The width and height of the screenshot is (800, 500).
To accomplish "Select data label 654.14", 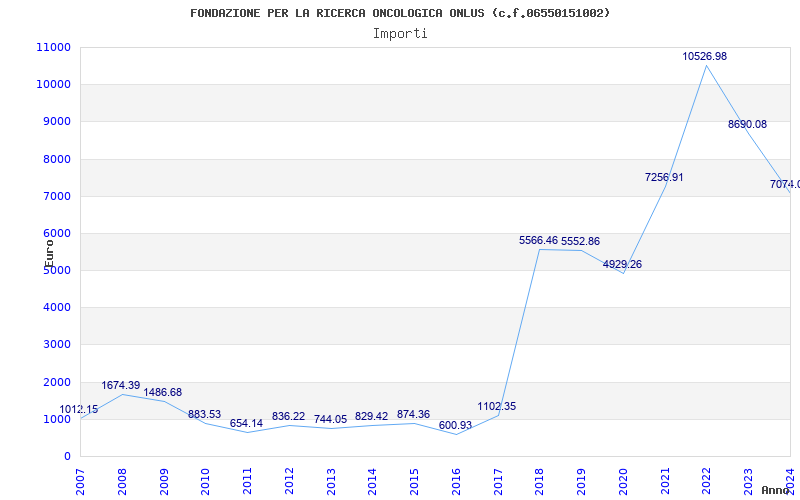I will click(x=246, y=423).
